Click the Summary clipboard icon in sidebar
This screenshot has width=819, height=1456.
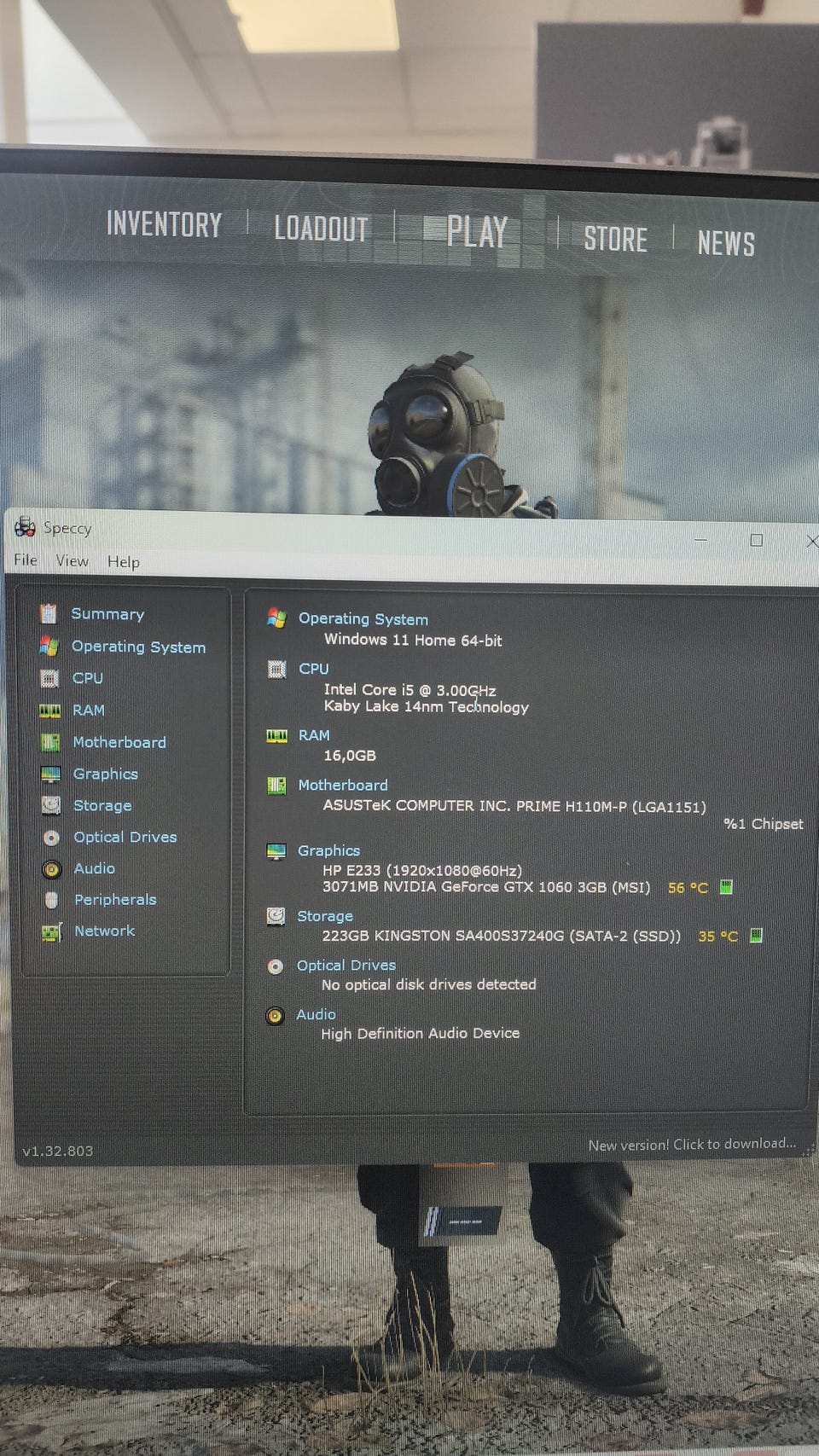pyautogui.click(x=49, y=613)
